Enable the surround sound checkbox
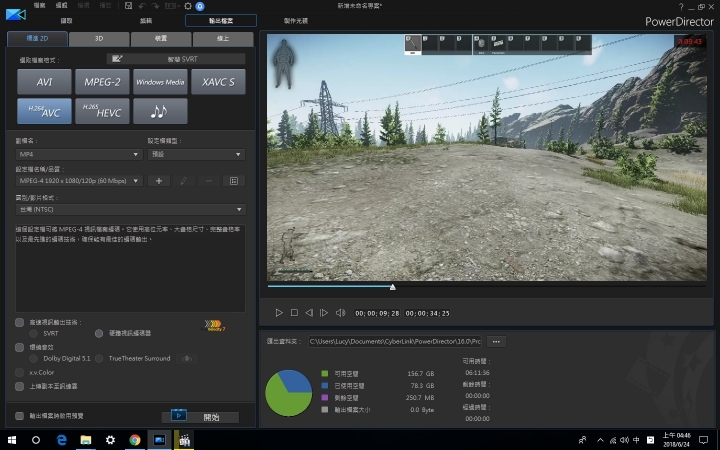720x450 pixels. coord(19,347)
